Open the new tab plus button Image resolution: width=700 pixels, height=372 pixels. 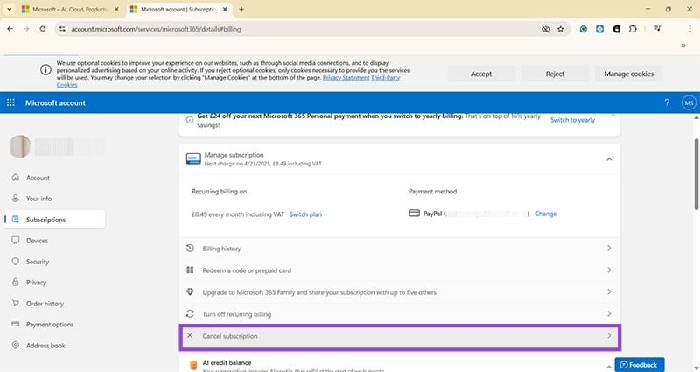pos(242,9)
